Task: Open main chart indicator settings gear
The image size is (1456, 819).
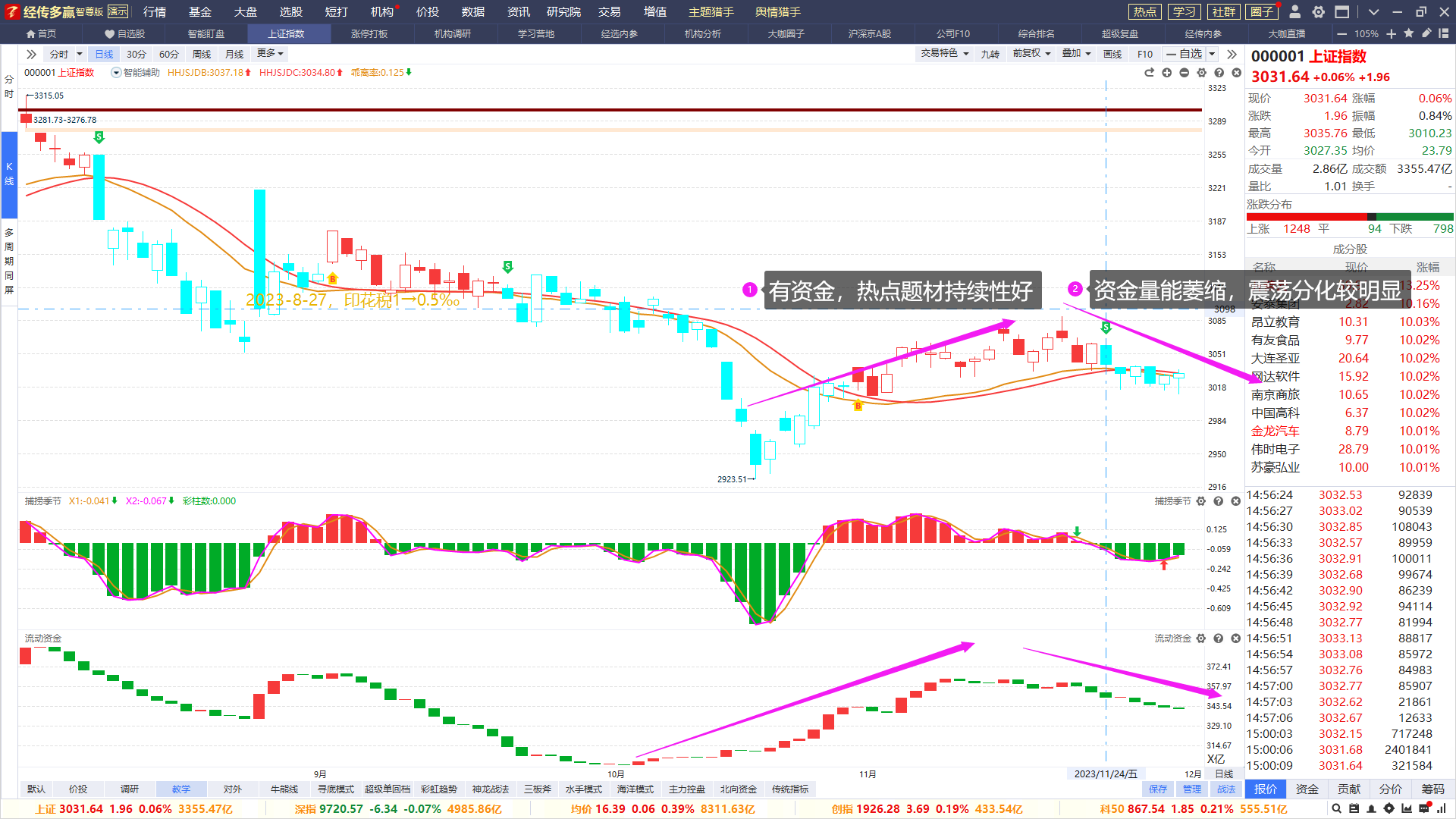Action: click(1201, 73)
